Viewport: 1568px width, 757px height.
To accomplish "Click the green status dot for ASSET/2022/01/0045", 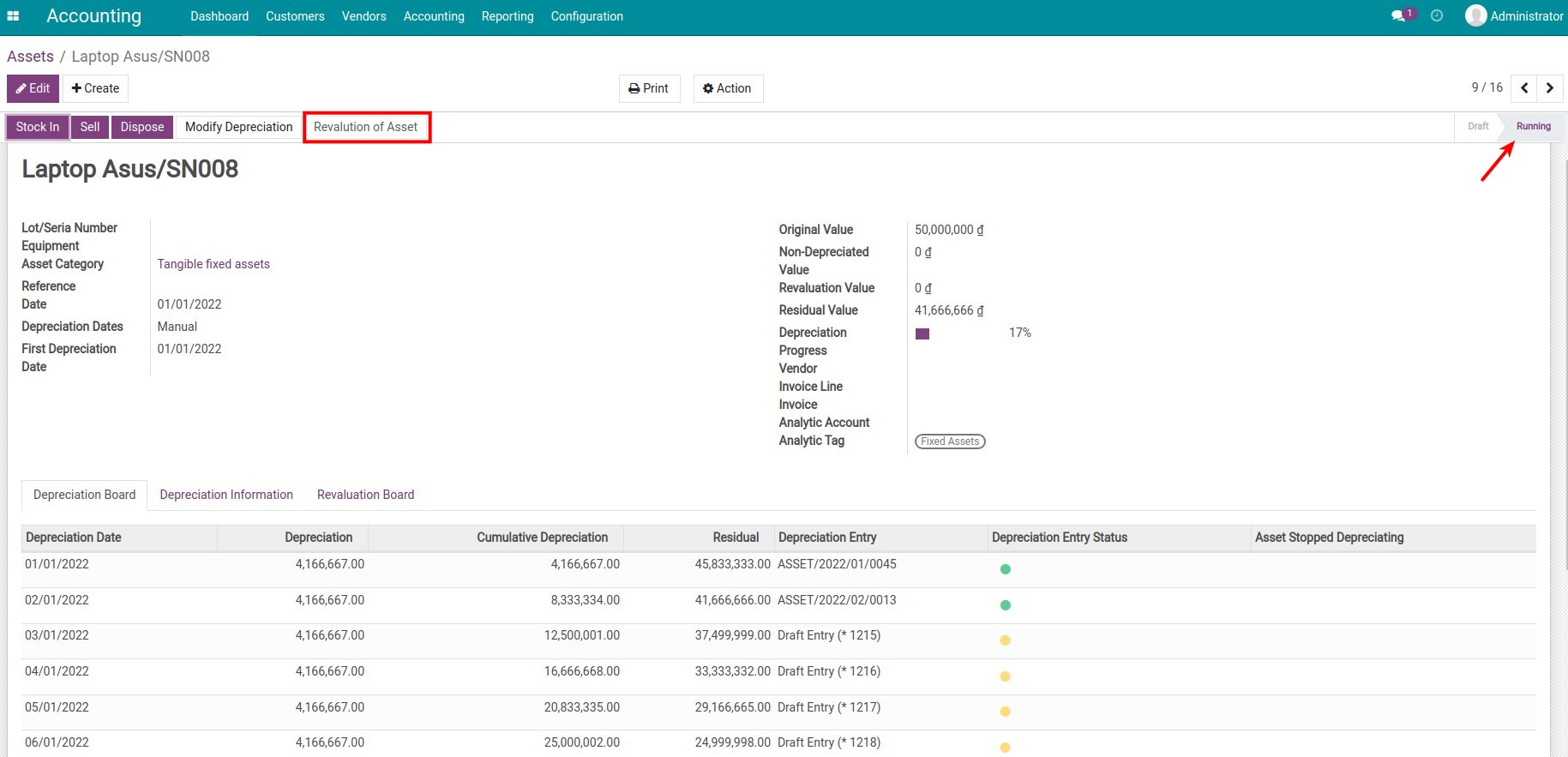I will tap(1006, 569).
